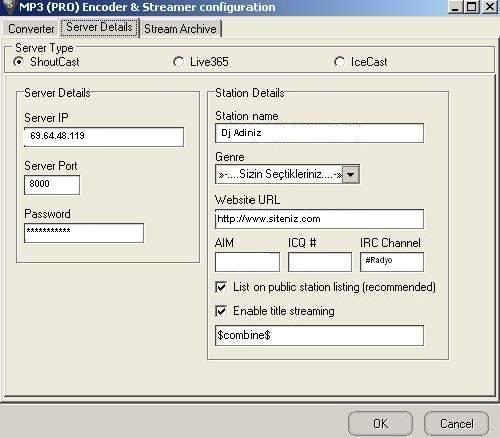Viewport: 500px width, 438px height.
Task: Toggle Enable title streaming checkbox
Action: pyautogui.click(x=221, y=311)
